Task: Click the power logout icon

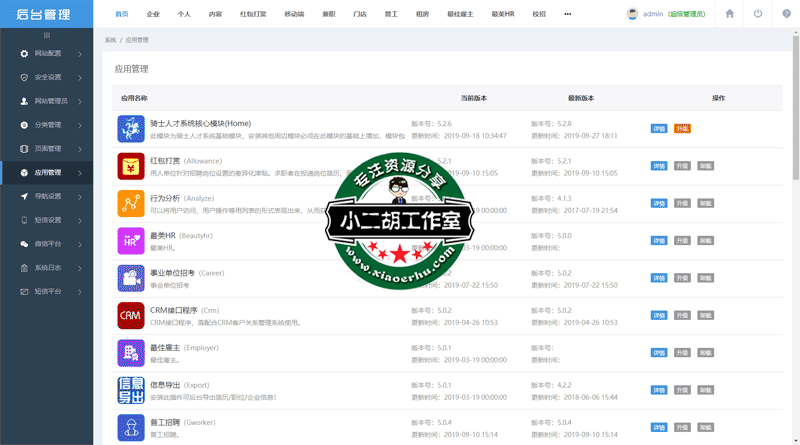Action: [x=757, y=14]
